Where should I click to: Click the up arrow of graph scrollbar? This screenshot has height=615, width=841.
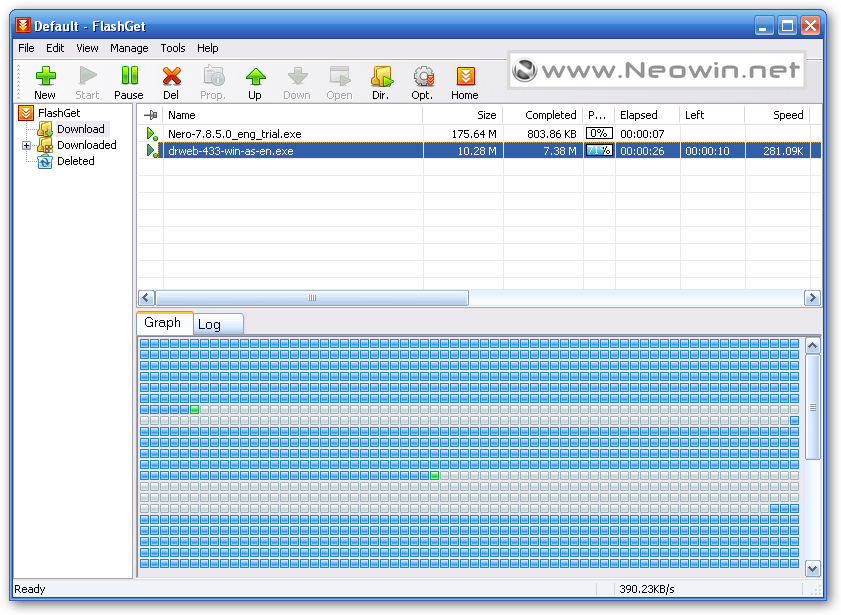point(813,346)
